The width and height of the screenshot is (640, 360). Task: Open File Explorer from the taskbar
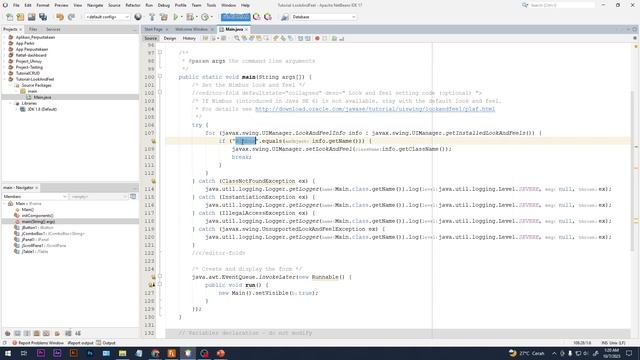pyautogui.click(x=122, y=353)
